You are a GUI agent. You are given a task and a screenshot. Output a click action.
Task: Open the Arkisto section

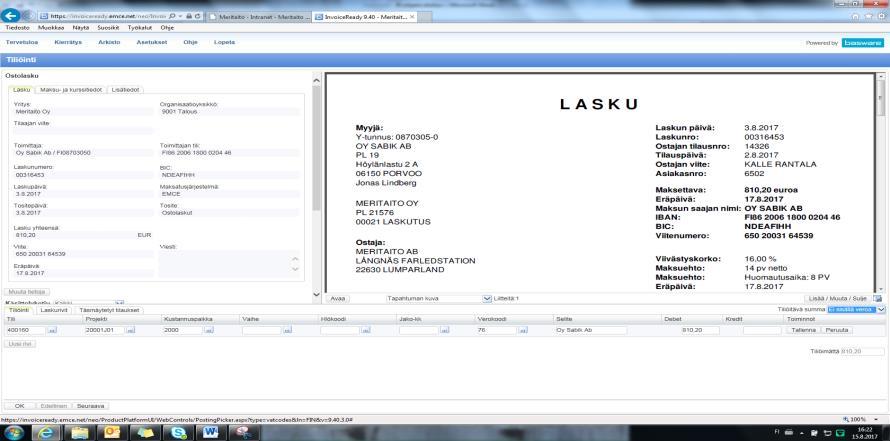click(109, 43)
